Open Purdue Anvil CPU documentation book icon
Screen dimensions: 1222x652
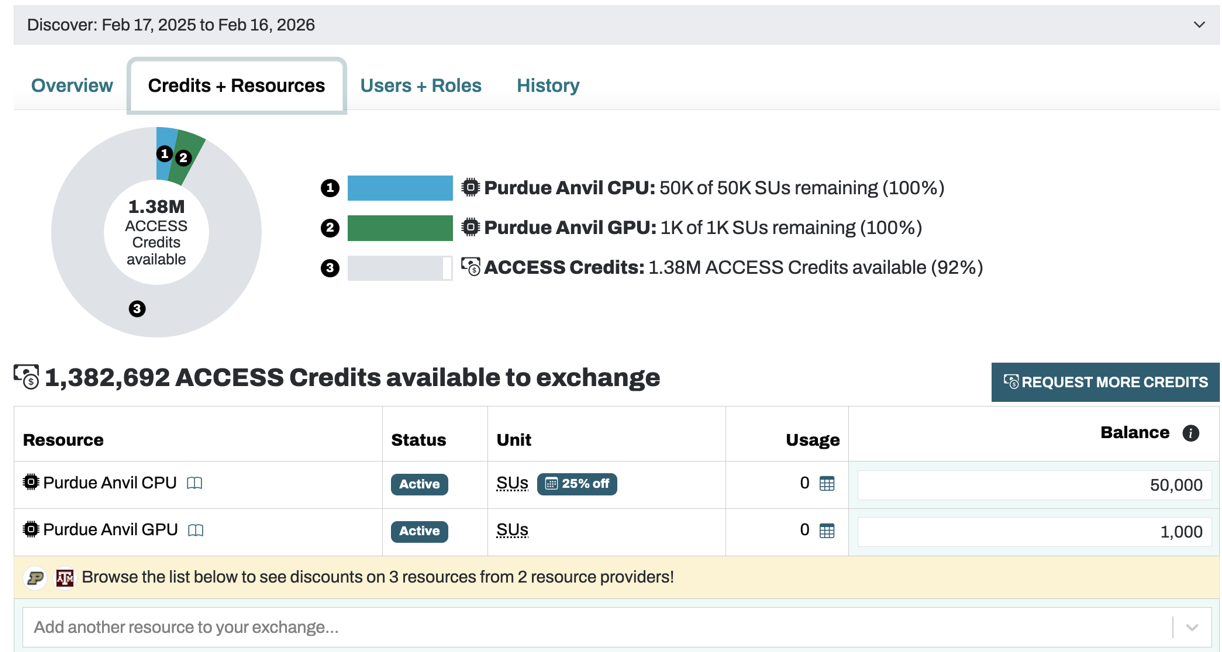[195, 483]
